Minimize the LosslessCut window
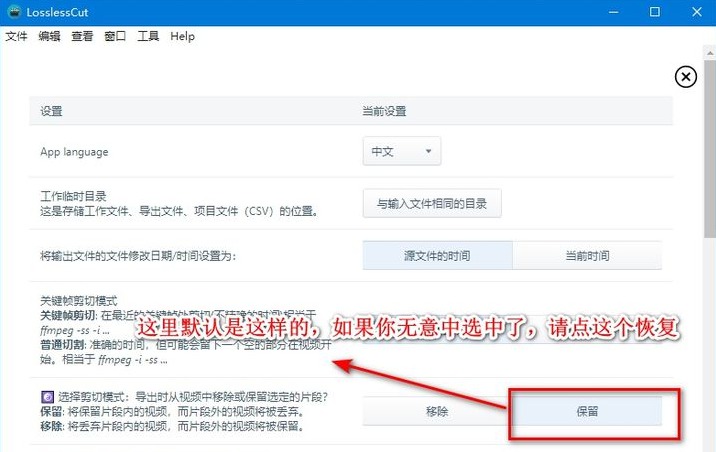716x452 pixels. (x=614, y=12)
